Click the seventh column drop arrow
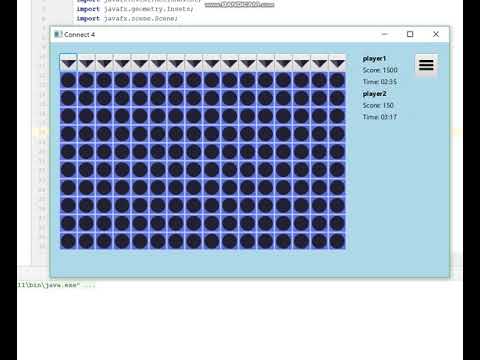The height and width of the screenshot is (360, 480). (176, 63)
